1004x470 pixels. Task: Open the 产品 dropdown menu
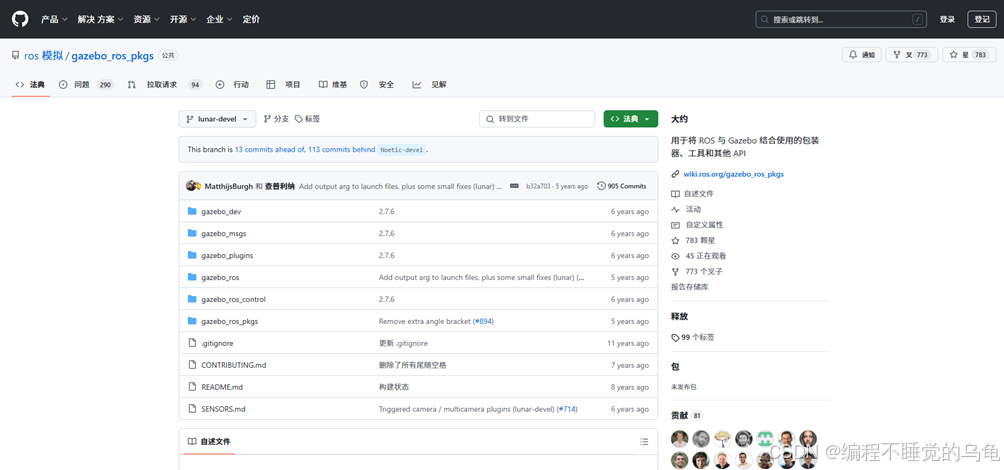[x=53, y=19]
